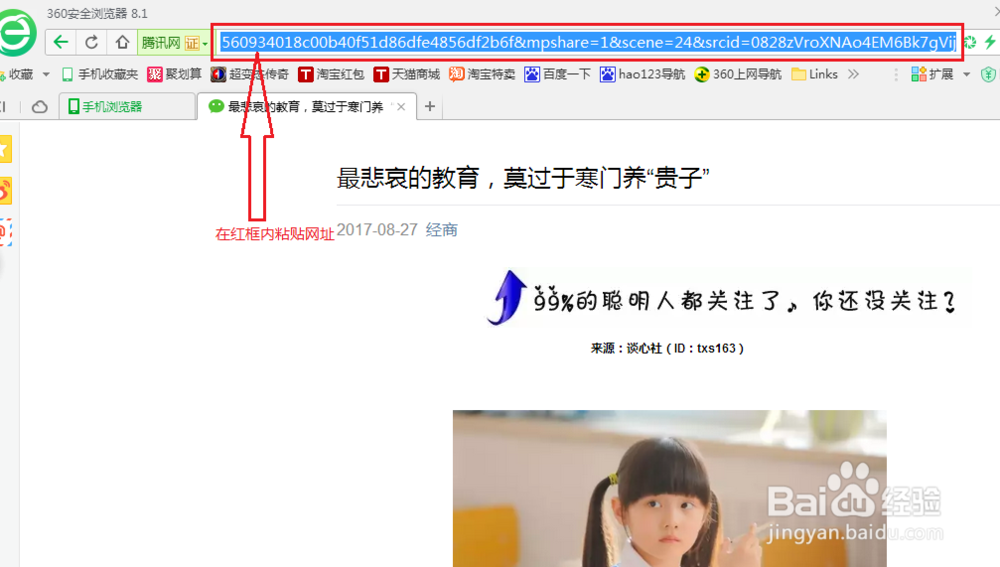Open hao123导航 bookmark

pyautogui.click(x=642, y=75)
